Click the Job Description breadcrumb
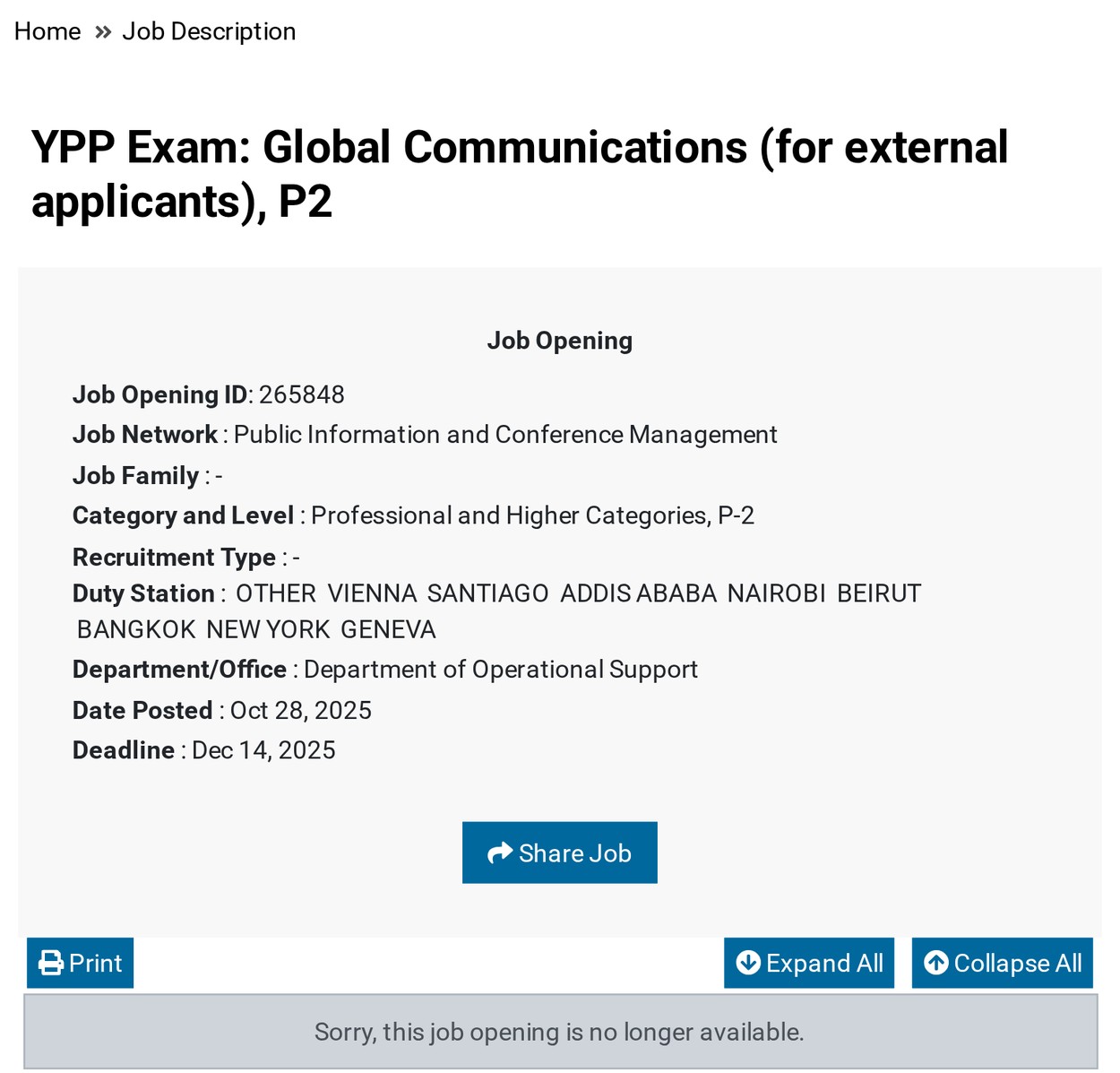The width and height of the screenshot is (1120, 1073). coord(209,31)
